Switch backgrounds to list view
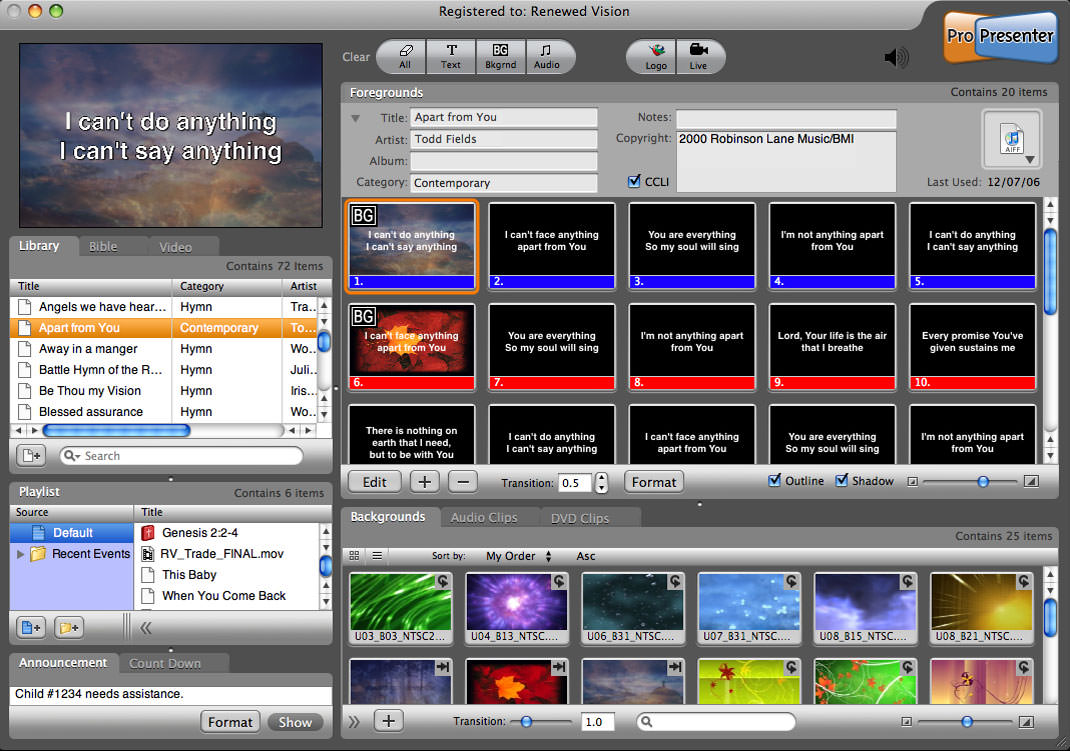1070x751 pixels. (377, 556)
